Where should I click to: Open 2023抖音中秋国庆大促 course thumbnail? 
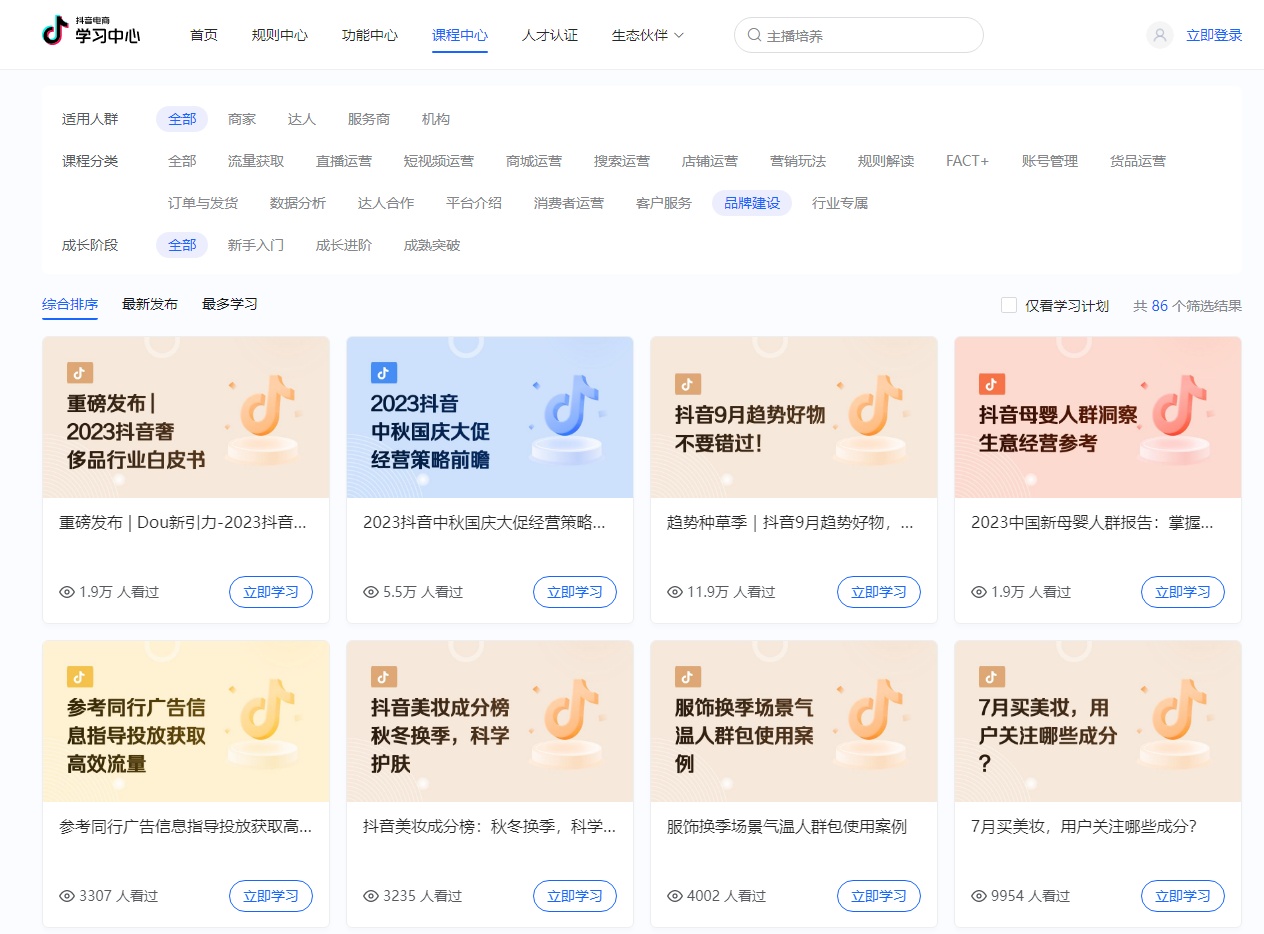[490, 417]
